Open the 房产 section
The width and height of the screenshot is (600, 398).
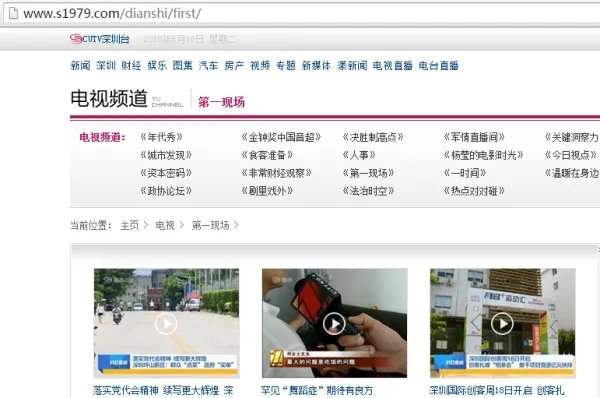(234, 65)
